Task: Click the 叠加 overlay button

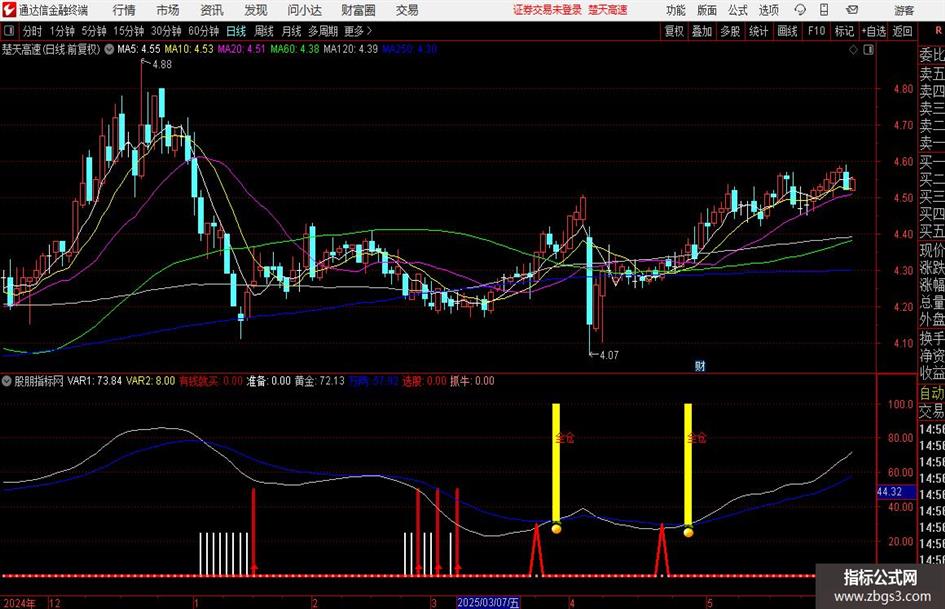Action: [x=702, y=31]
